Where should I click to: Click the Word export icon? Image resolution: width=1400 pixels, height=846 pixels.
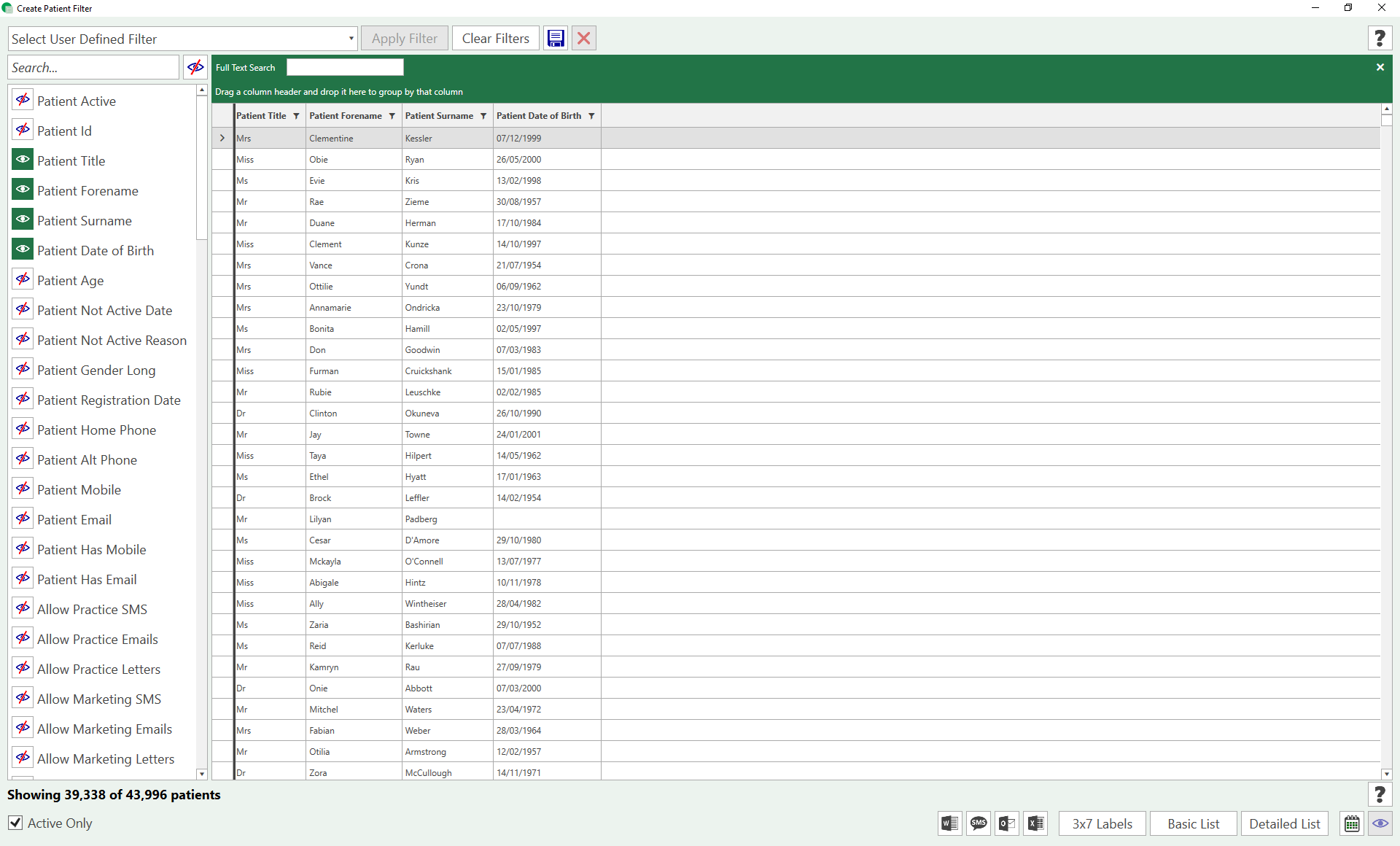(949, 823)
